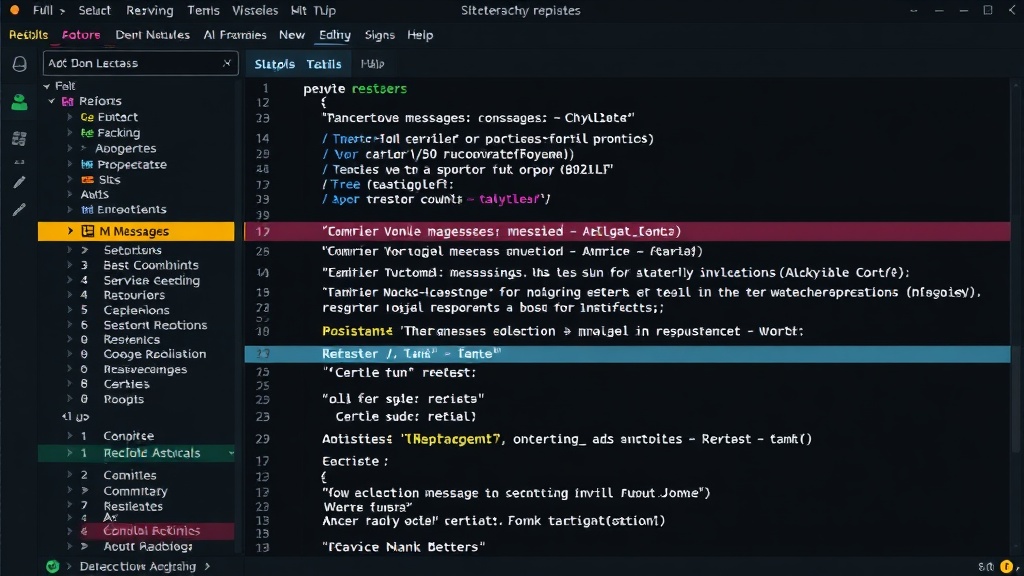Select the upper pencil icon in sidebar

click(20, 182)
